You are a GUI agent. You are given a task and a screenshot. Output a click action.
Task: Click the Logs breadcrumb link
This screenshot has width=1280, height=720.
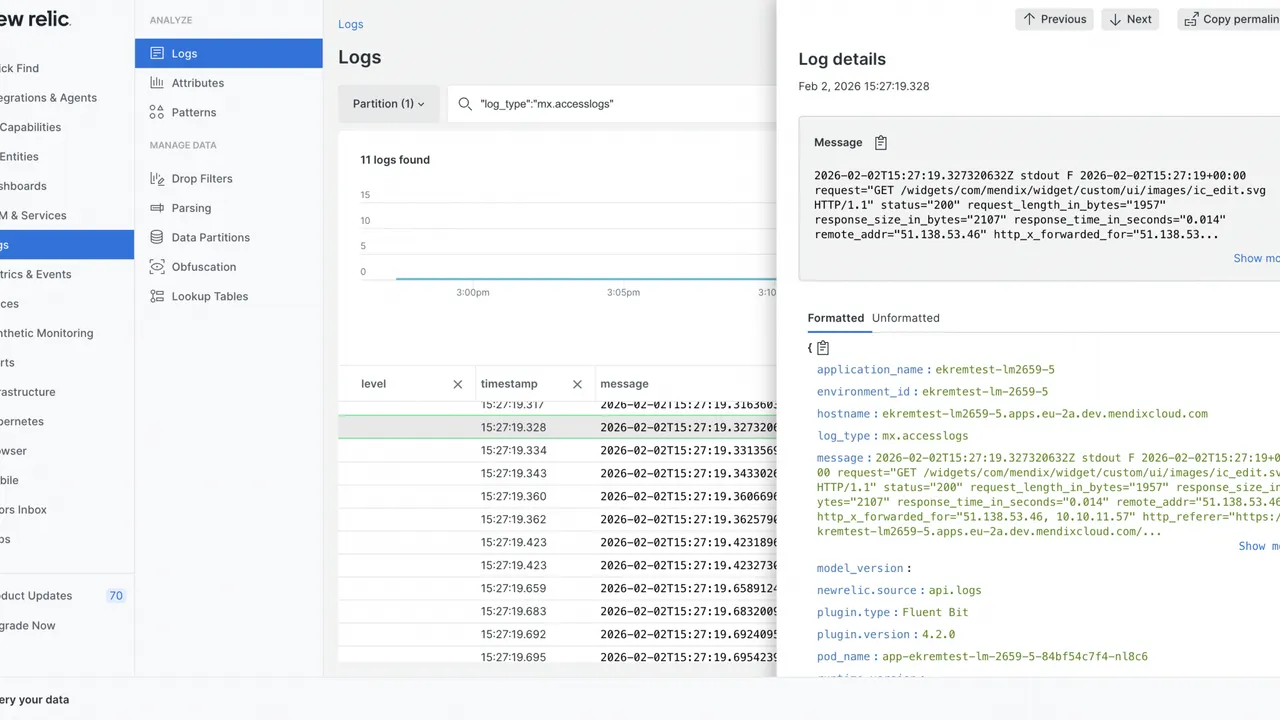click(351, 24)
